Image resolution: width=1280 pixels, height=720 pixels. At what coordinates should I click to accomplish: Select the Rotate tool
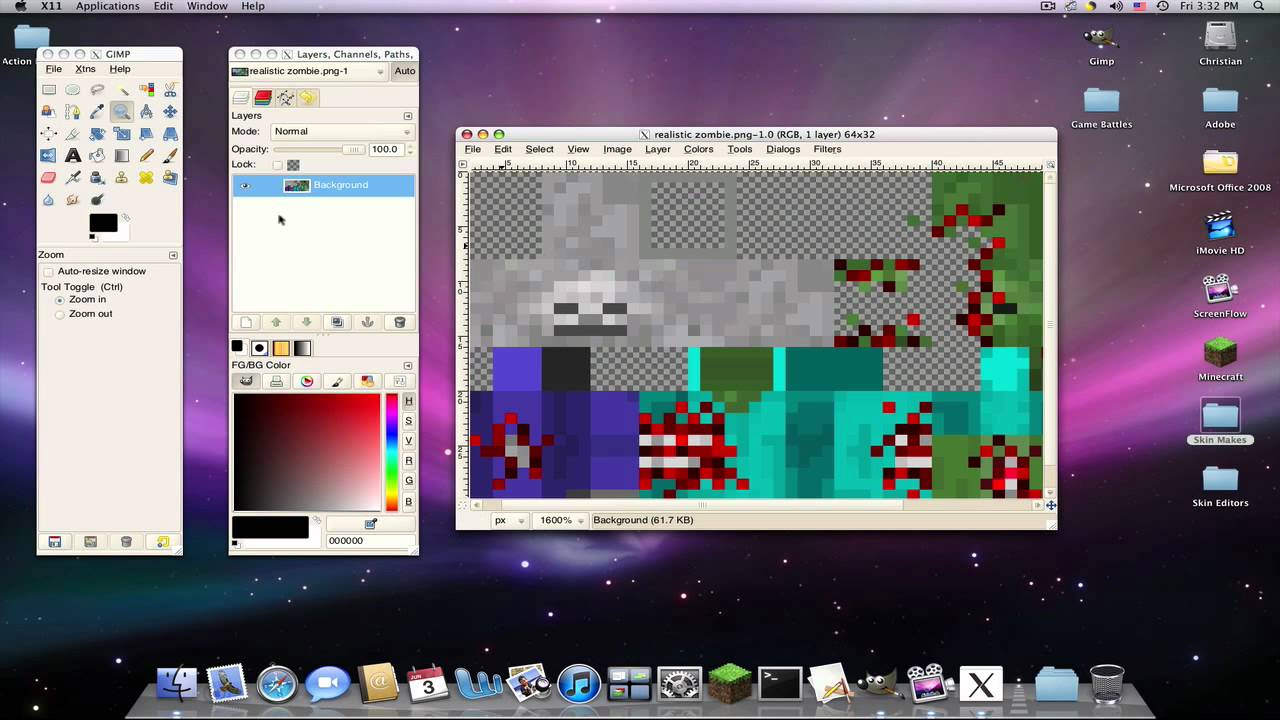point(97,134)
